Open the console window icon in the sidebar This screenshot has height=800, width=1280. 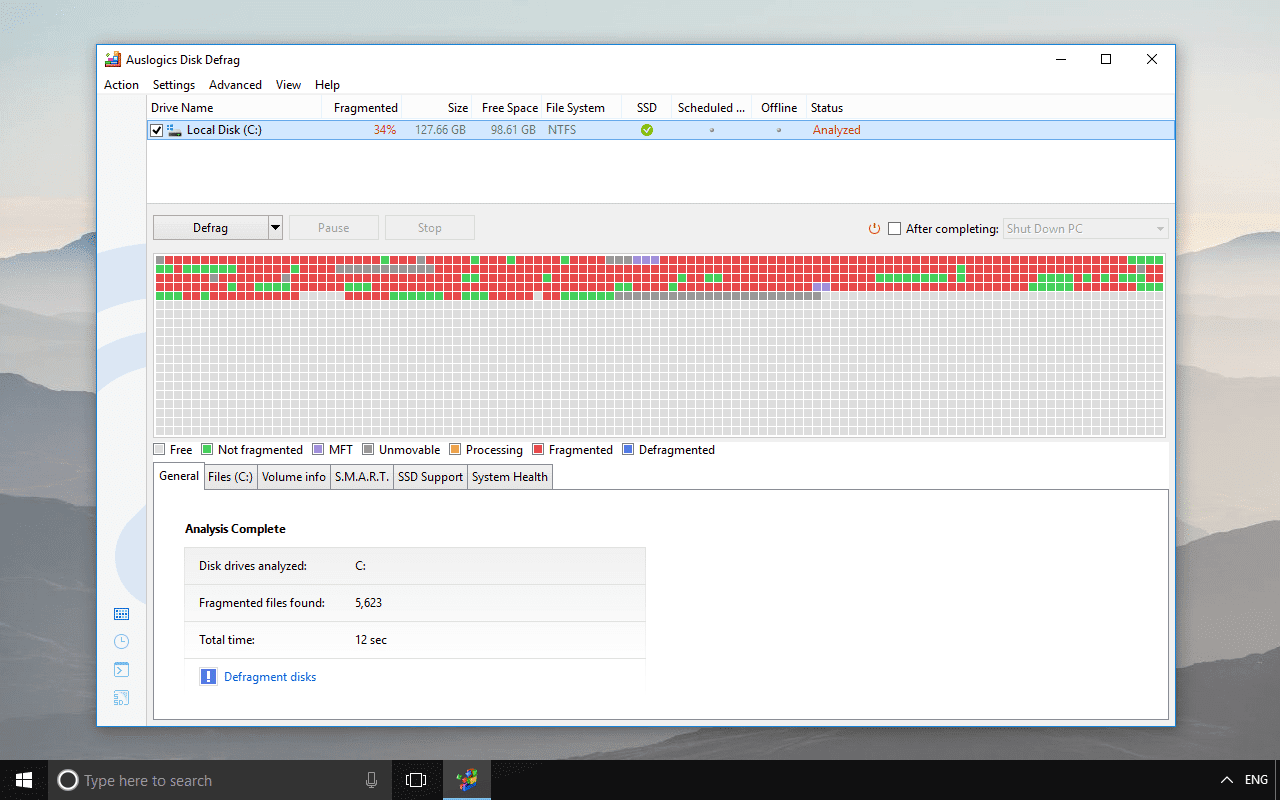[x=121, y=670]
